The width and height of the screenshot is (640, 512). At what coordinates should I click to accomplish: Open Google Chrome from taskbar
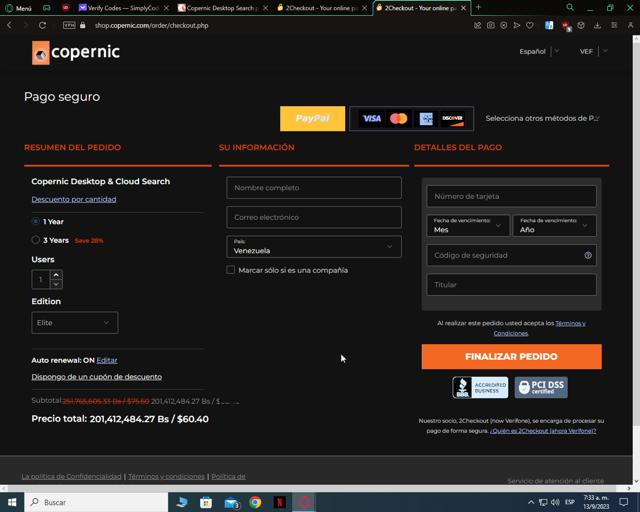(x=255, y=502)
